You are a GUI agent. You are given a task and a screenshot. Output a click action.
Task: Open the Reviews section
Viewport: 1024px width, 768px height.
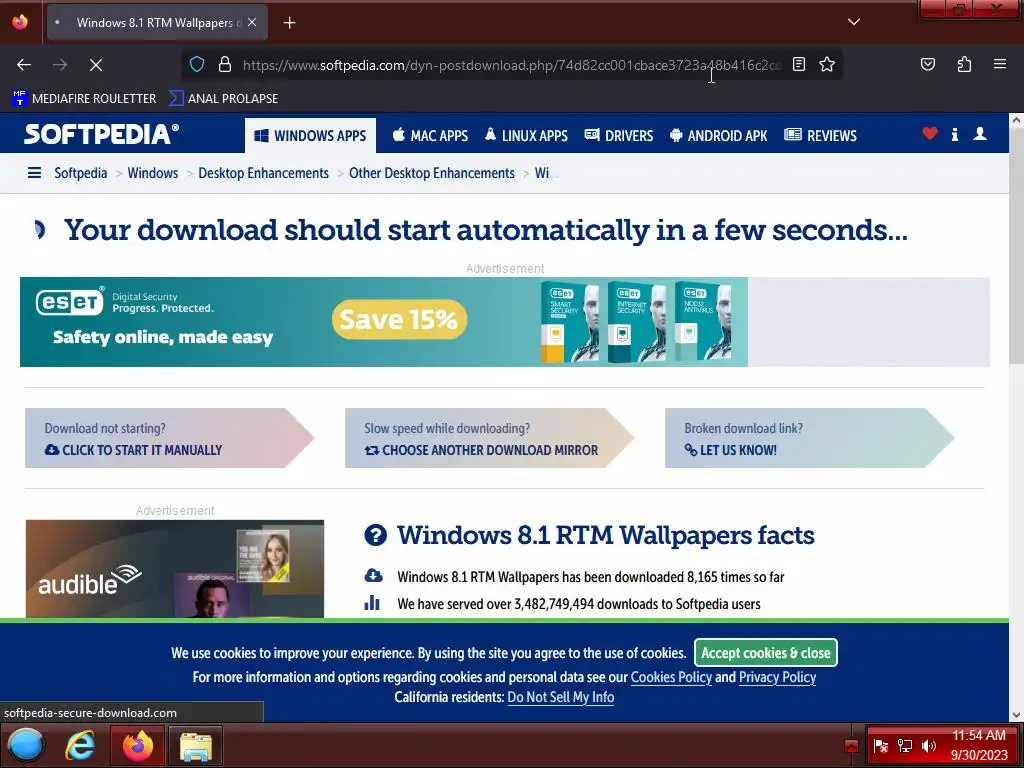click(x=820, y=136)
